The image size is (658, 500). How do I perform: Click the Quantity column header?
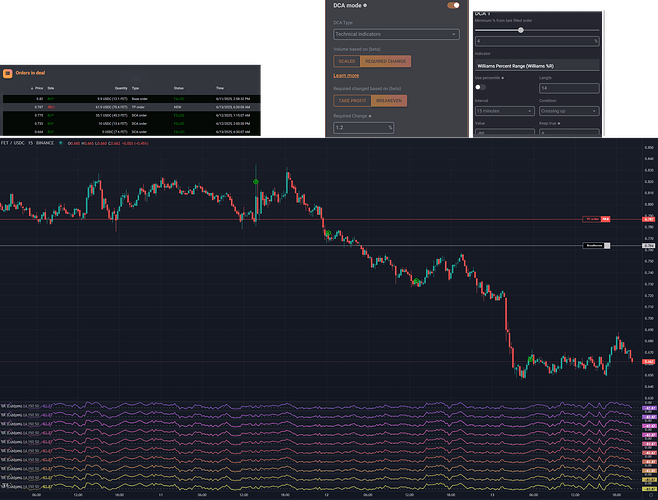click(121, 89)
